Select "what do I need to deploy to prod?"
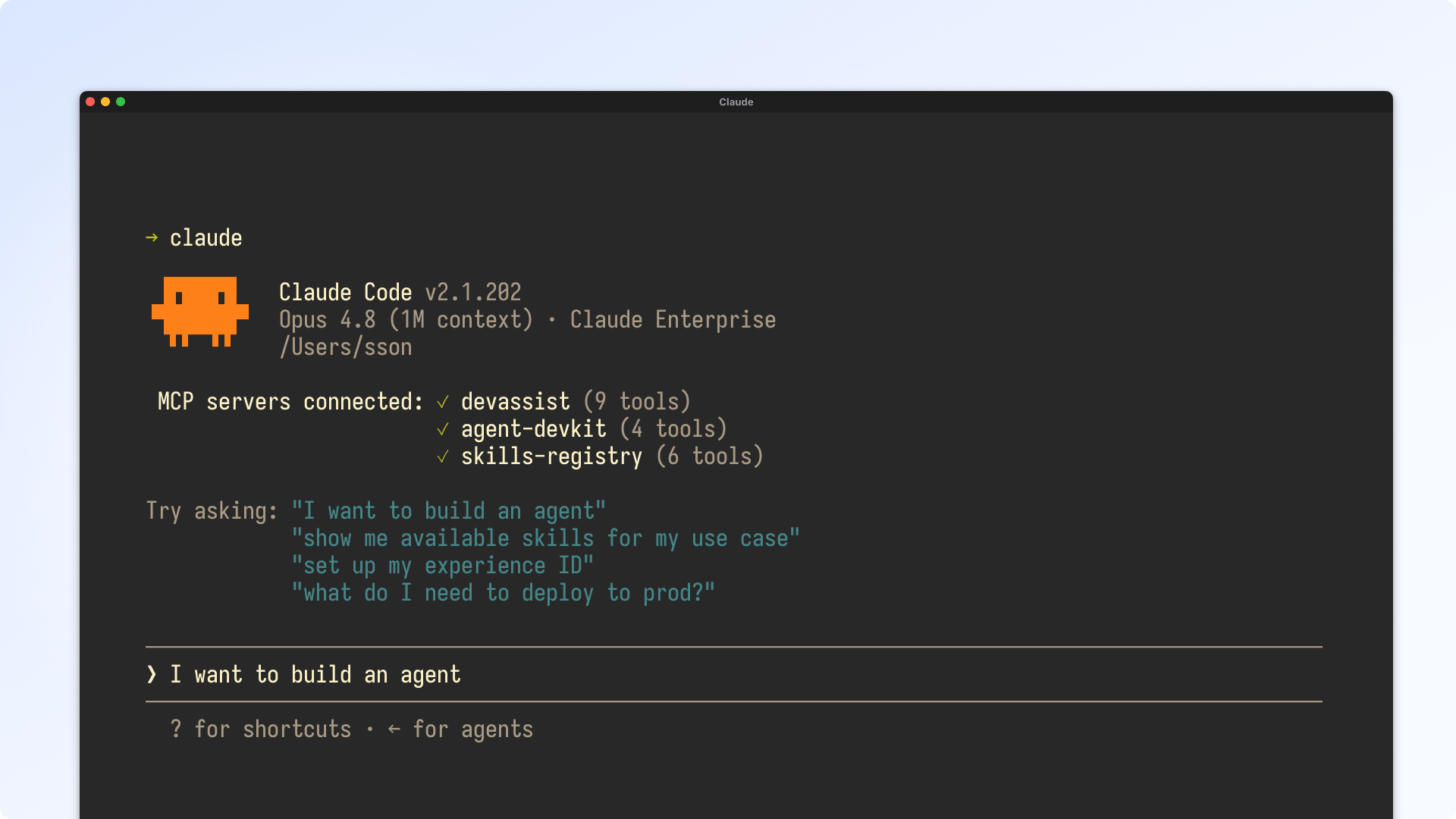Screen dimensions: 1456x819 pyautogui.click(x=504, y=593)
